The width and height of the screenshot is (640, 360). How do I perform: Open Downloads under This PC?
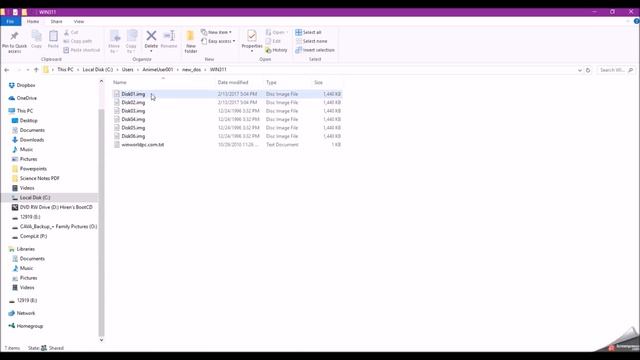click(28, 140)
